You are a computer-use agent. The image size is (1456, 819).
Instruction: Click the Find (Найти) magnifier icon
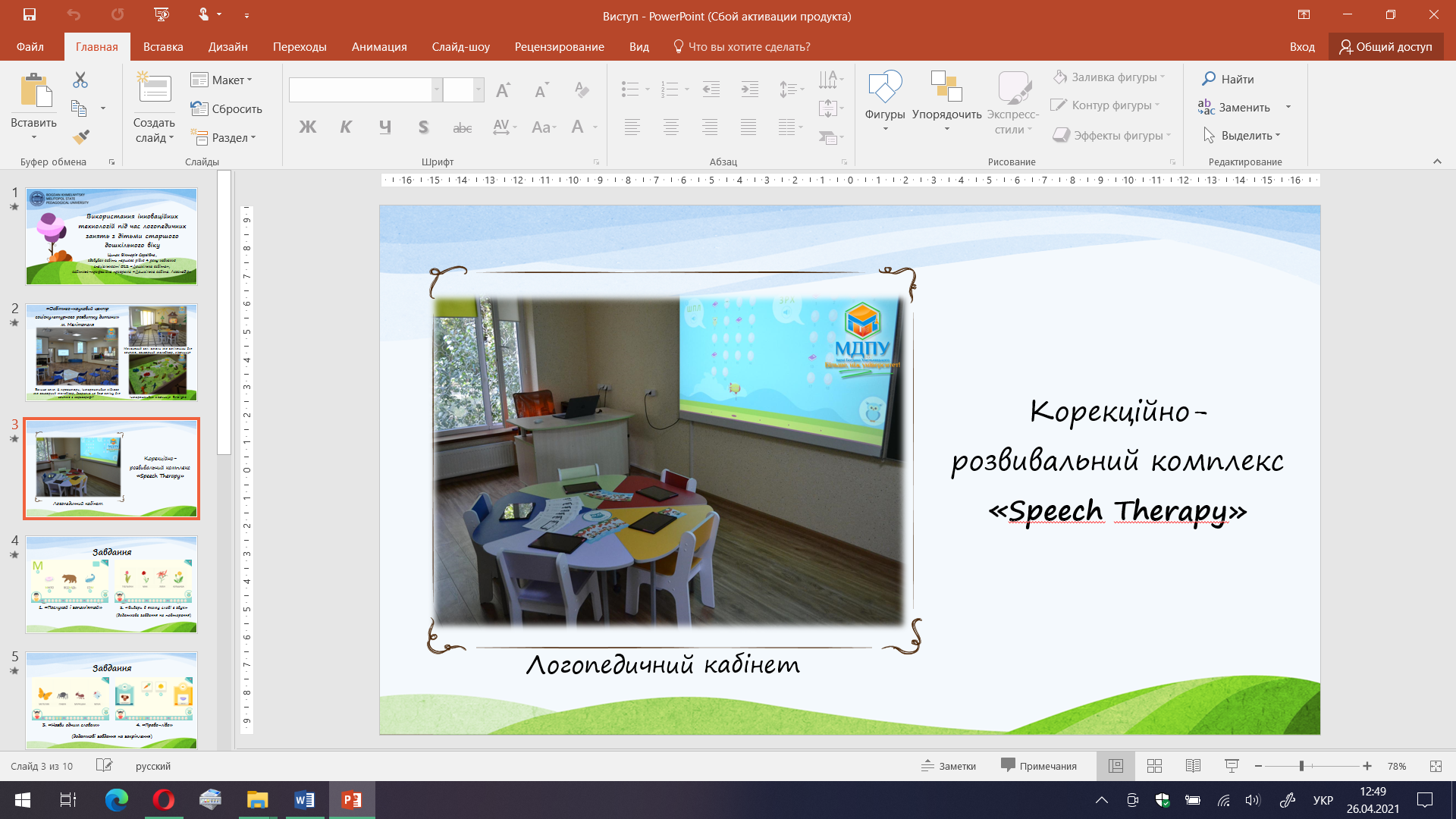tap(1209, 79)
